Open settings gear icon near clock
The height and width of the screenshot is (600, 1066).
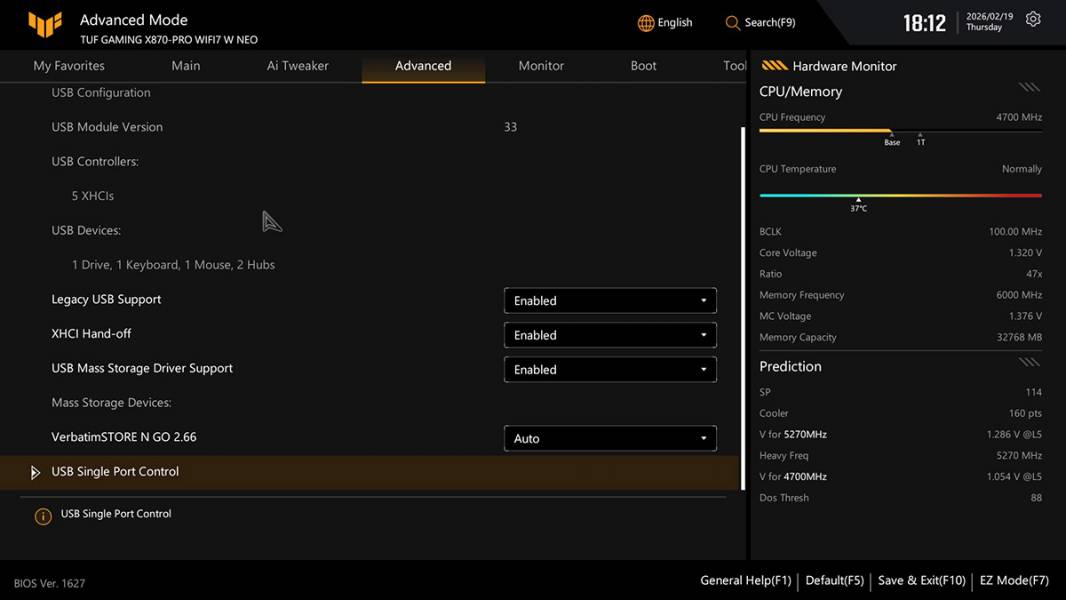(x=1033, y=20)
